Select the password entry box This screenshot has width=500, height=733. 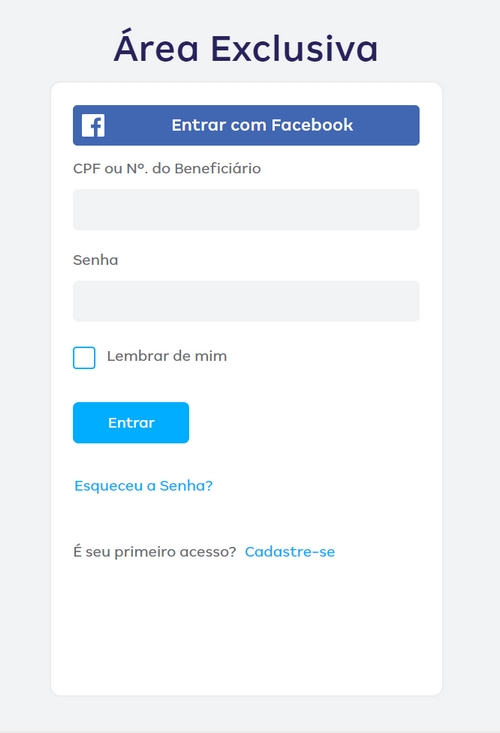pos(246,301)
